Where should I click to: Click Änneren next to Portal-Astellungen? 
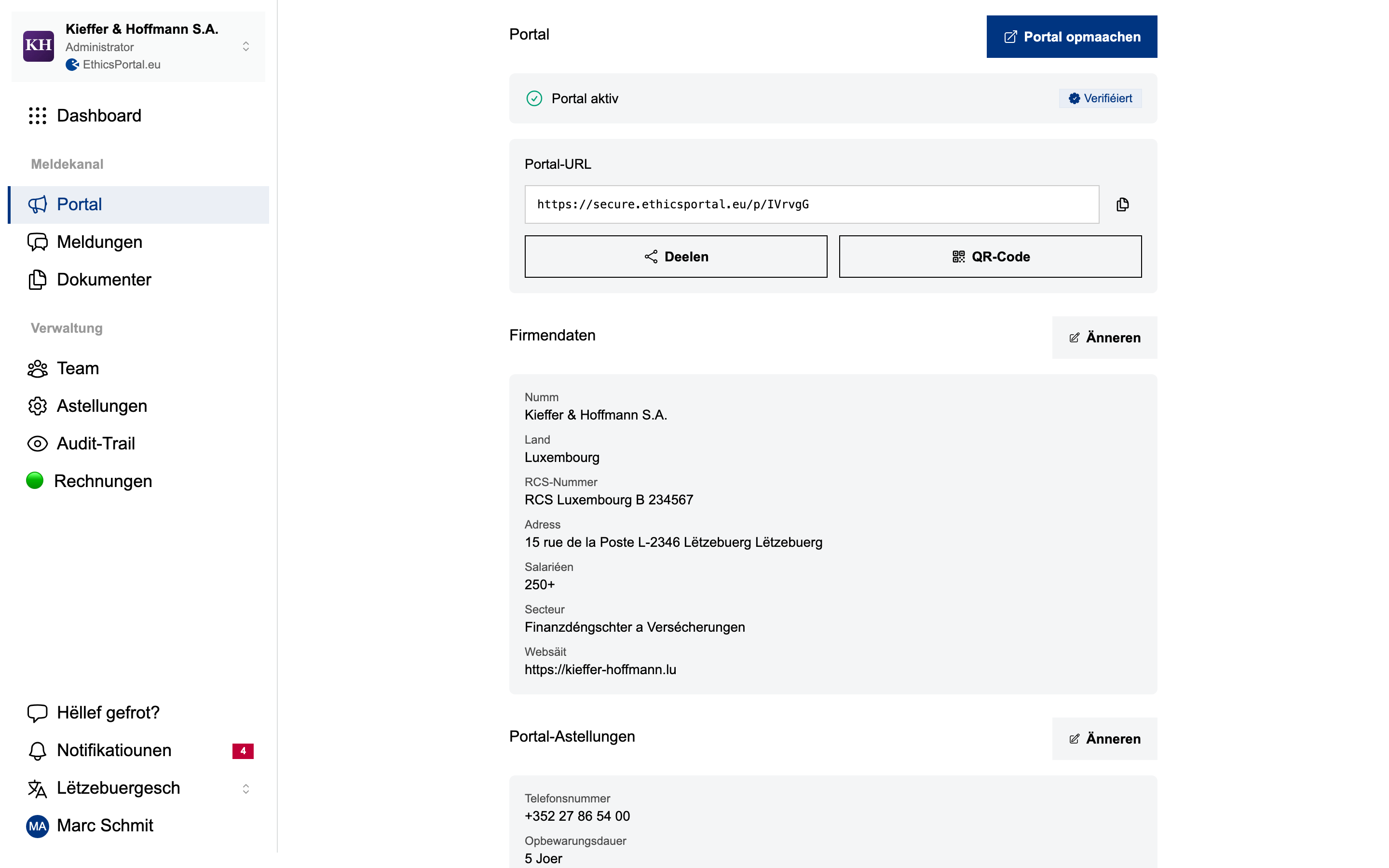click(x=1104, y=739)
